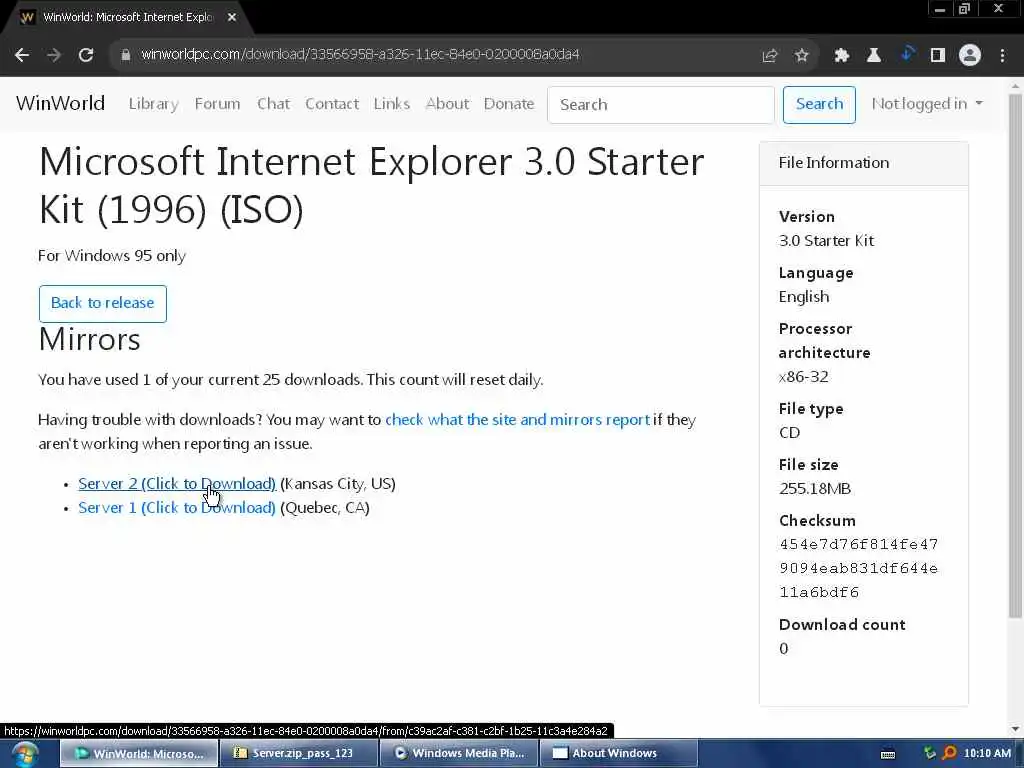Go back to the previous page
Viewport: 1024px width, 768px height.
tap(22, 55)
